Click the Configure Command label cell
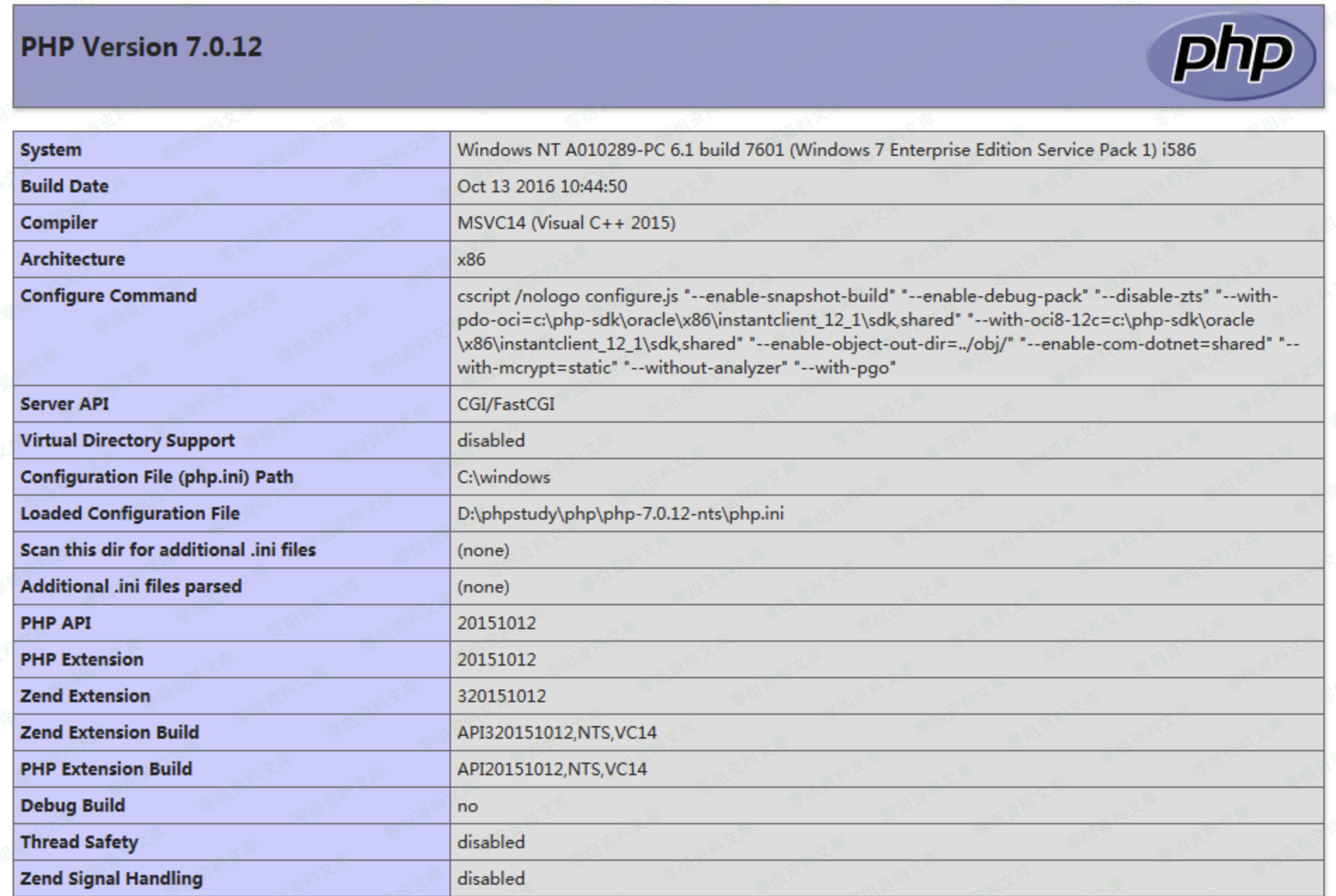 pyautogui.click(x=109, y=296)
